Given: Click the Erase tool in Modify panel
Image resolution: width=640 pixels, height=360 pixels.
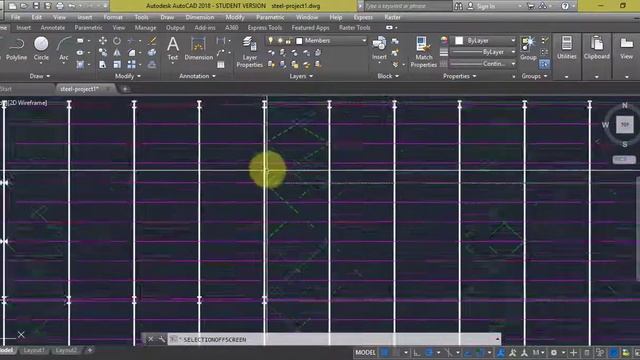Looking at the screenshot, I should tap(152, 41).
